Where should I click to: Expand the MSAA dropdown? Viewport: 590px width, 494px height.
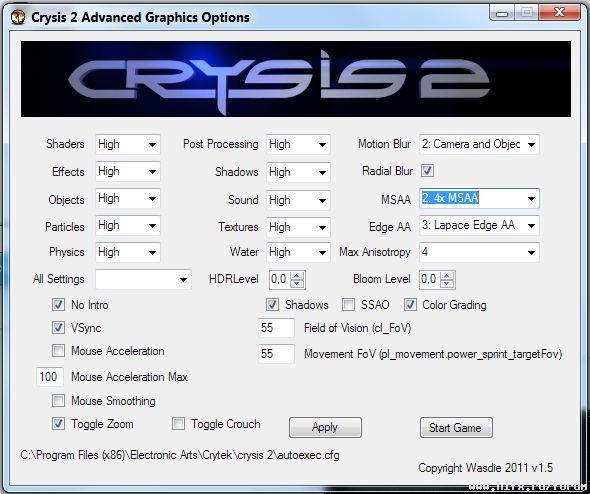point(479,198)
